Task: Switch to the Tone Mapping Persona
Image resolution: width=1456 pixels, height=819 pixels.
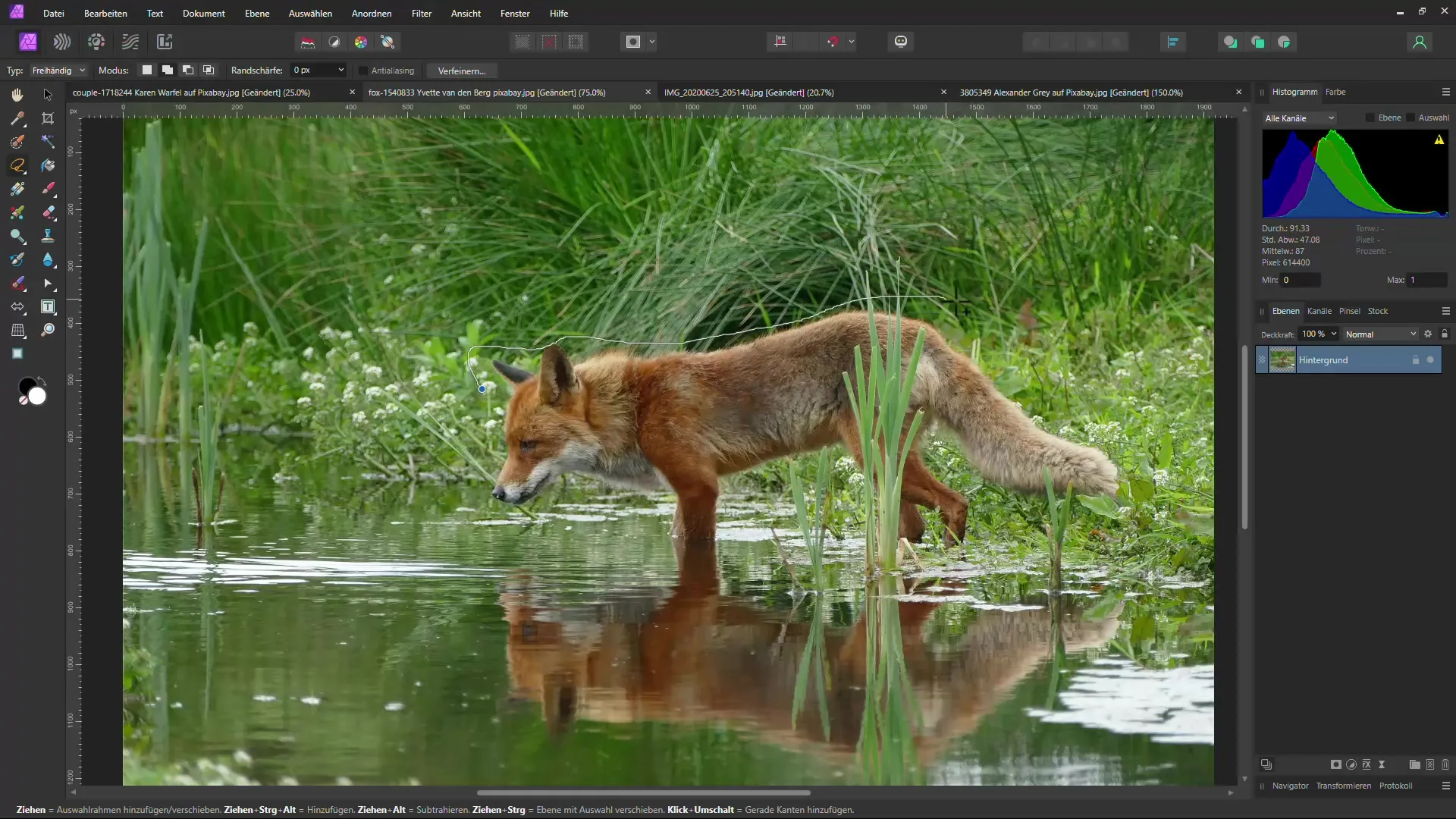Action: click(130, 42)
